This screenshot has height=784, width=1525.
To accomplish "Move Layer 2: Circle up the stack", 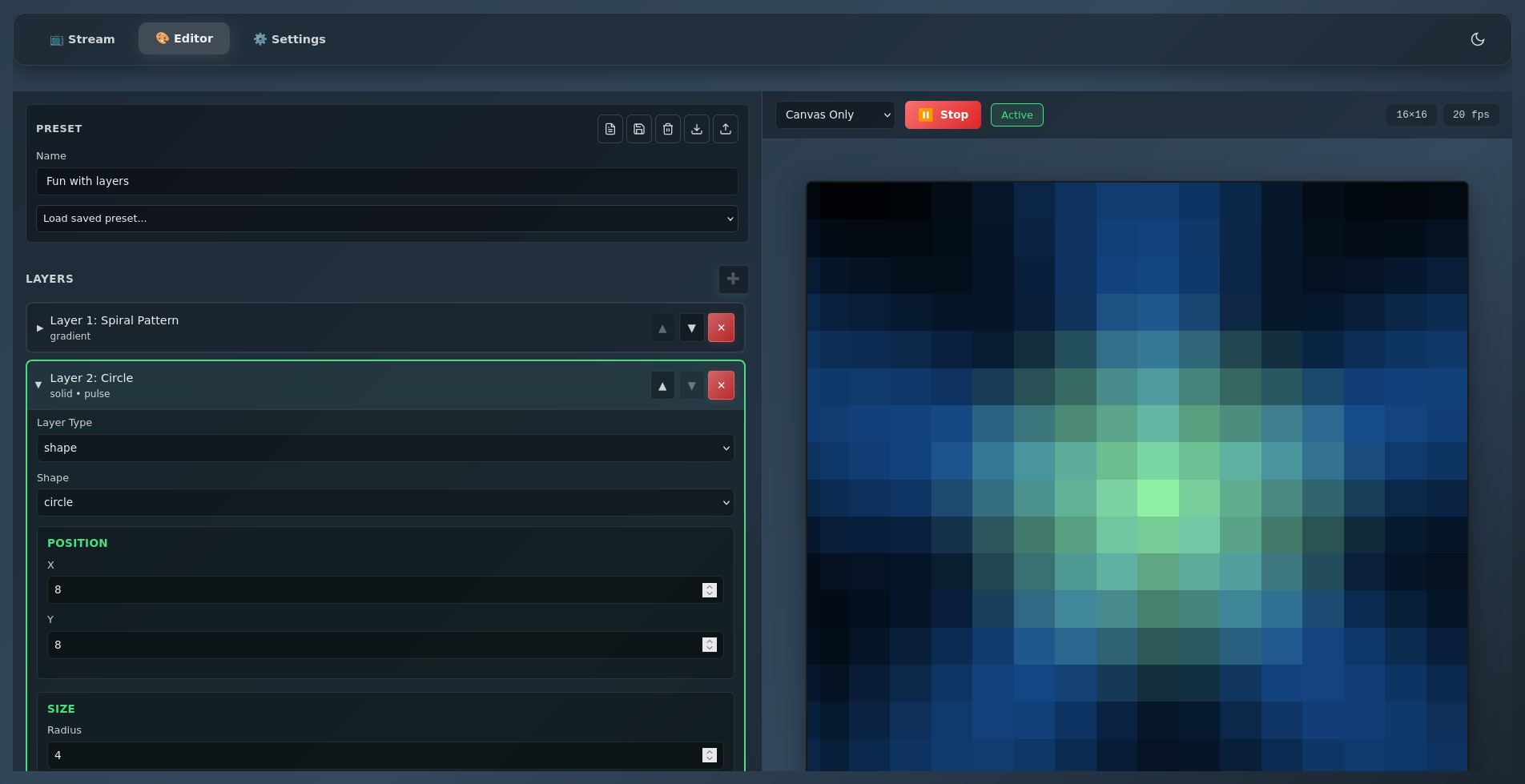I will 662,385.
